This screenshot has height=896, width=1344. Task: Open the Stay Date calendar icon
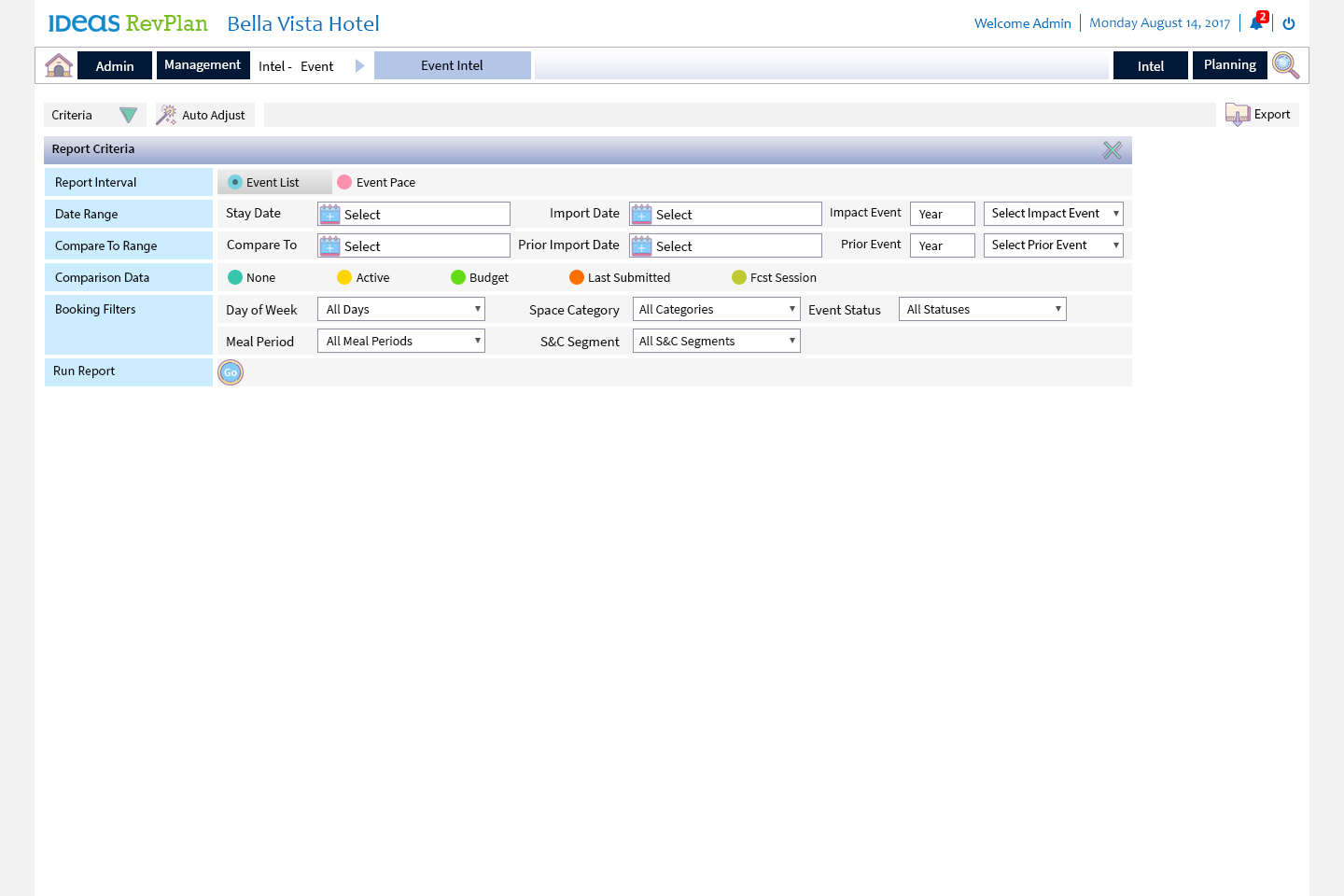[330, 215]
